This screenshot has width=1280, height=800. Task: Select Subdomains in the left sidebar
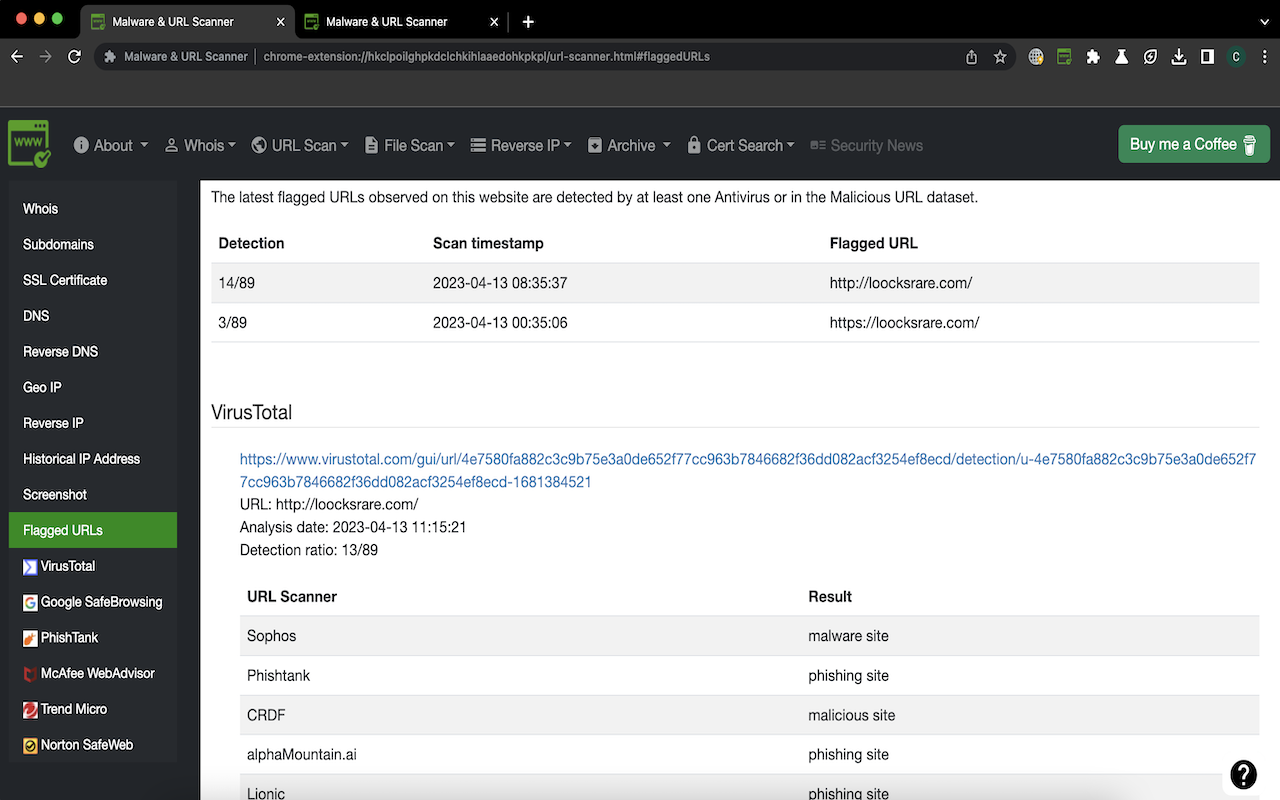pos(58,245)
